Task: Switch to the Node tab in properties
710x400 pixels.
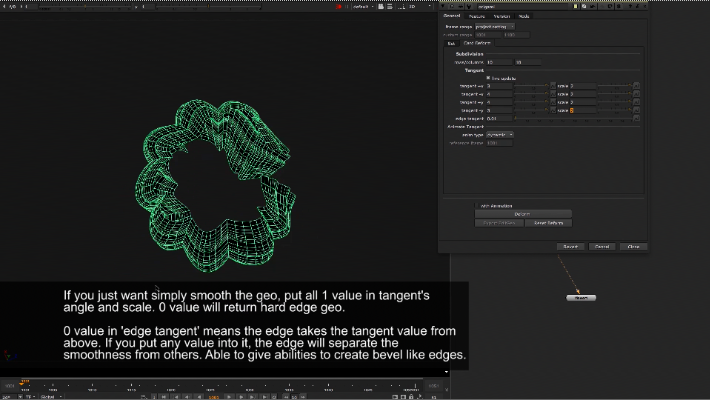Action: point(524,16)
